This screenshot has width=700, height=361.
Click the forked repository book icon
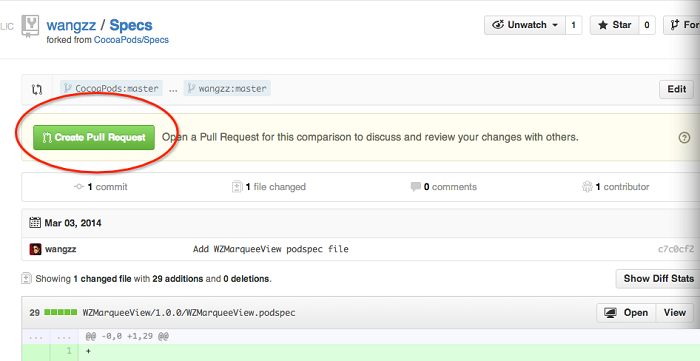pos(30,26)
